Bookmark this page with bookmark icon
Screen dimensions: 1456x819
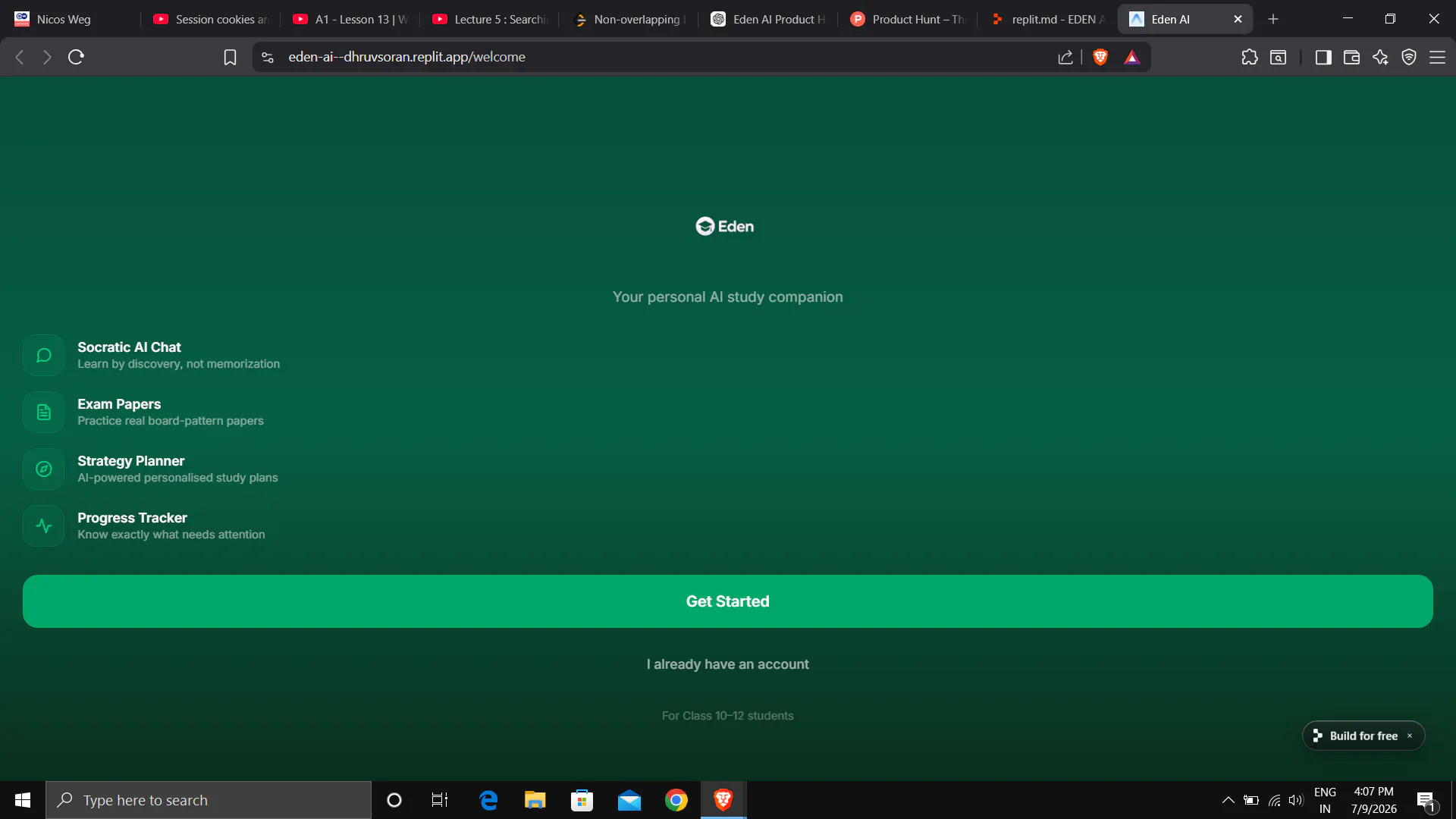230,57
